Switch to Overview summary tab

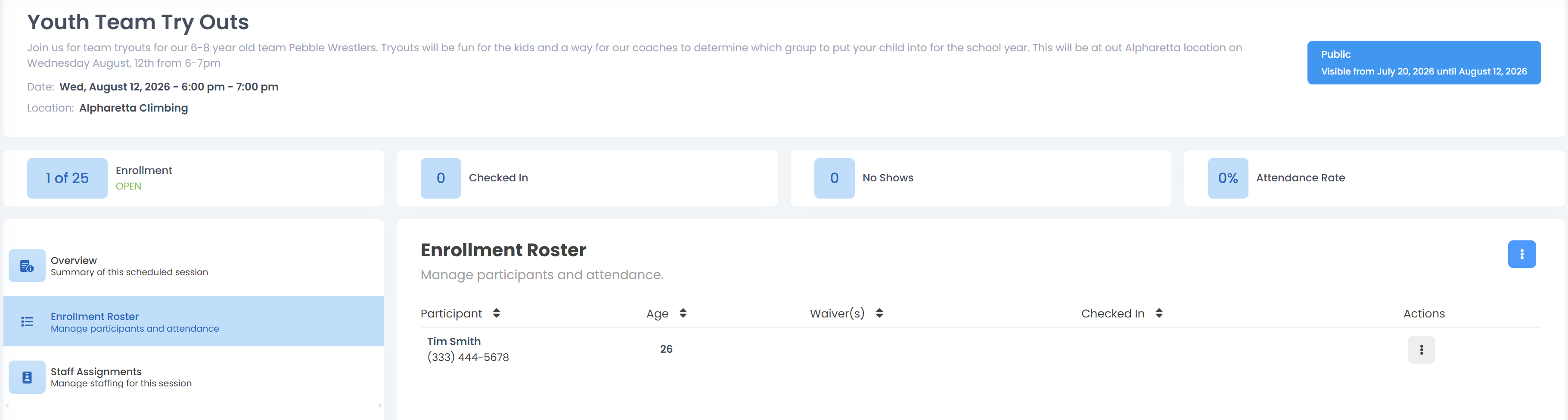[193, 265]
